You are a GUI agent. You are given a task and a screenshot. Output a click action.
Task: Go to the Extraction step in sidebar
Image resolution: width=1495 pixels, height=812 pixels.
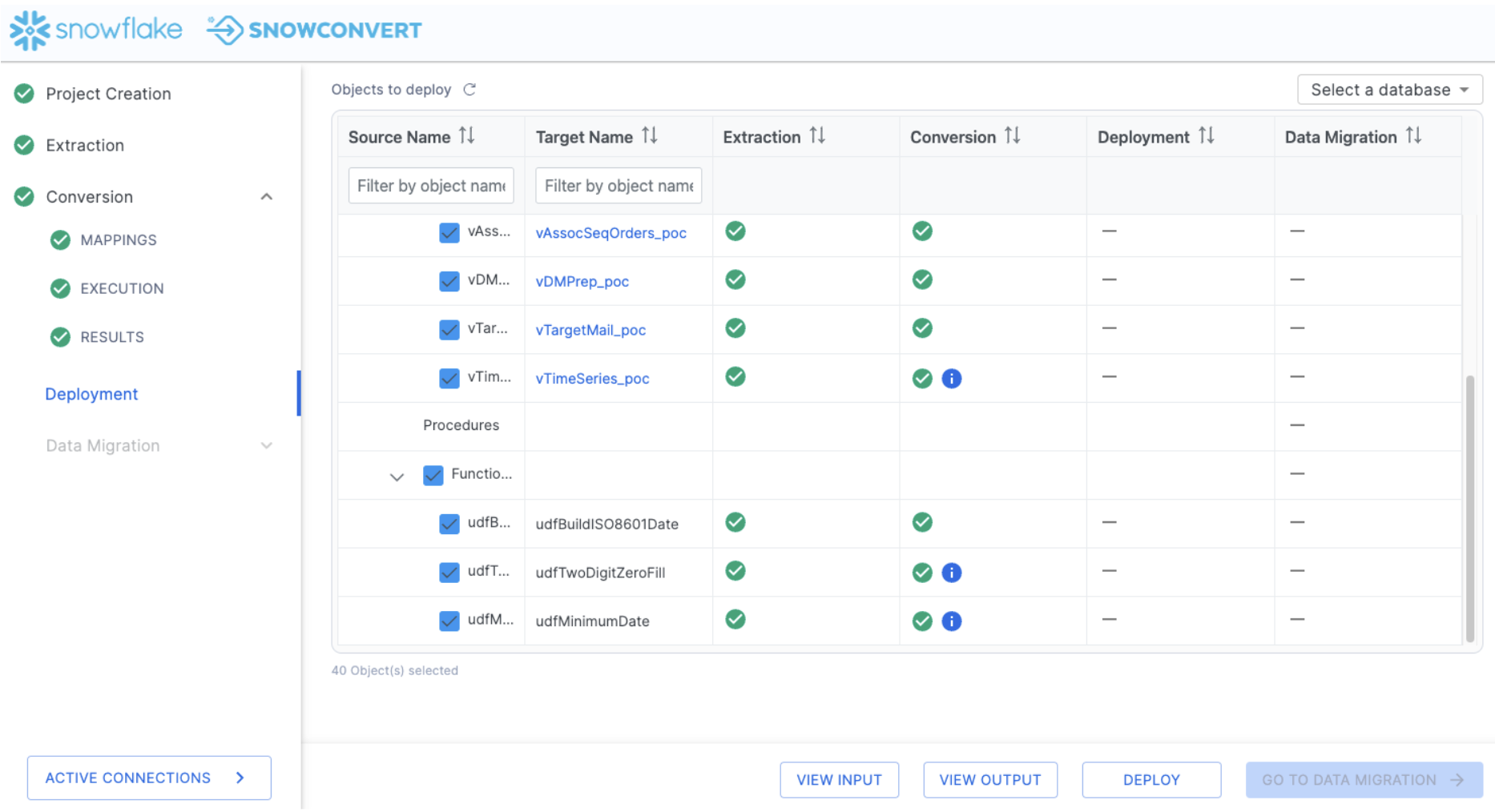pyautogui.click(x=85, y=146)
